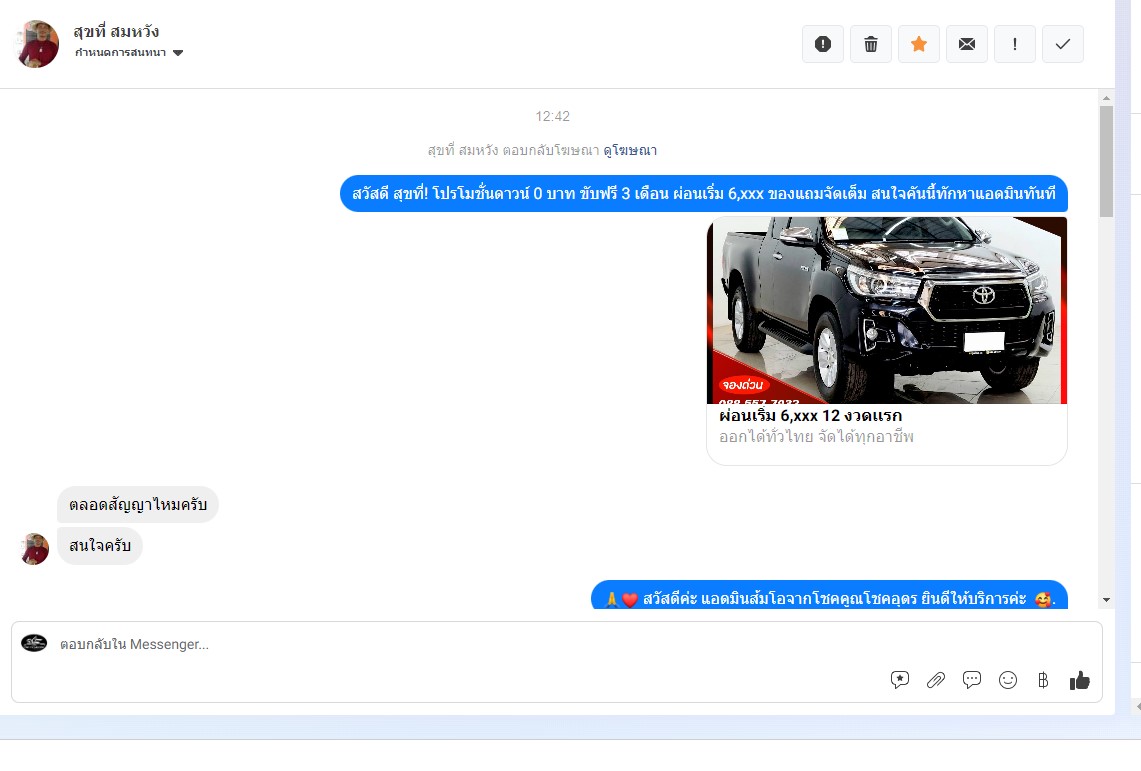Click the contact name สุขที่ สมหวัง

click(116, 31)
